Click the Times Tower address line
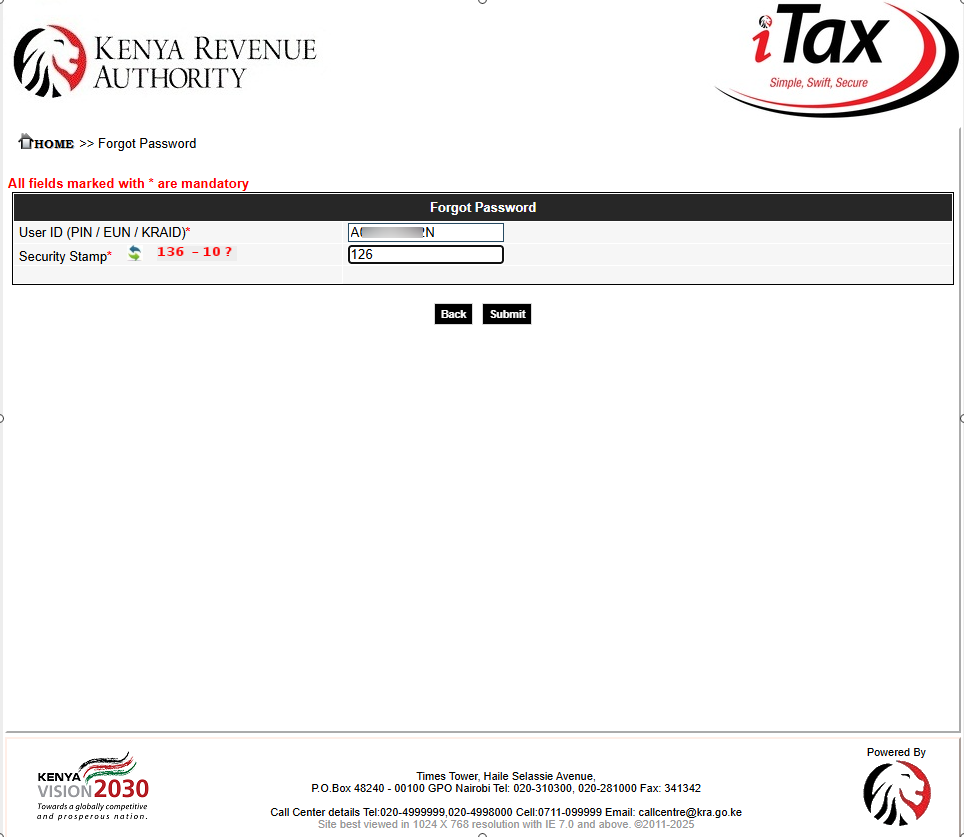The width and height of the screenshot is (964, 837). click(x=505, y=776)
